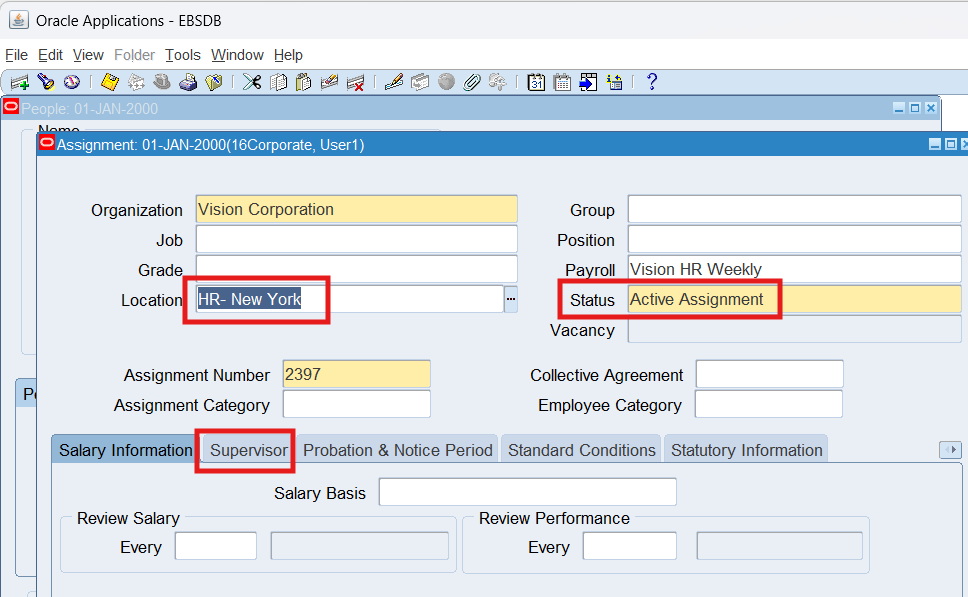Click the Edit Field pencil icon
The image size is (968, 597).
coord(393,82)
